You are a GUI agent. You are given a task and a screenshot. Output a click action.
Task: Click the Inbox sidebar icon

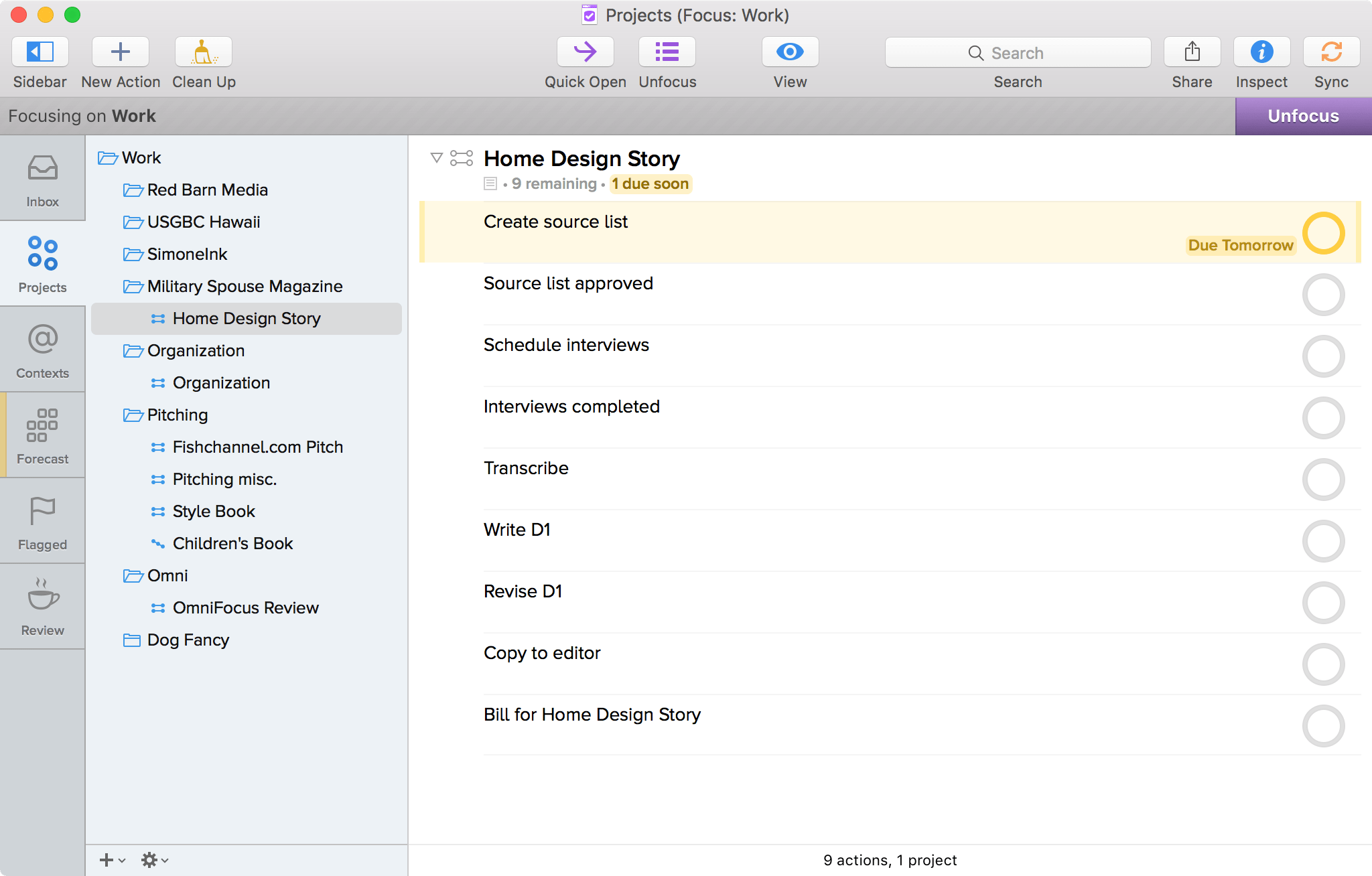(42, 179)
